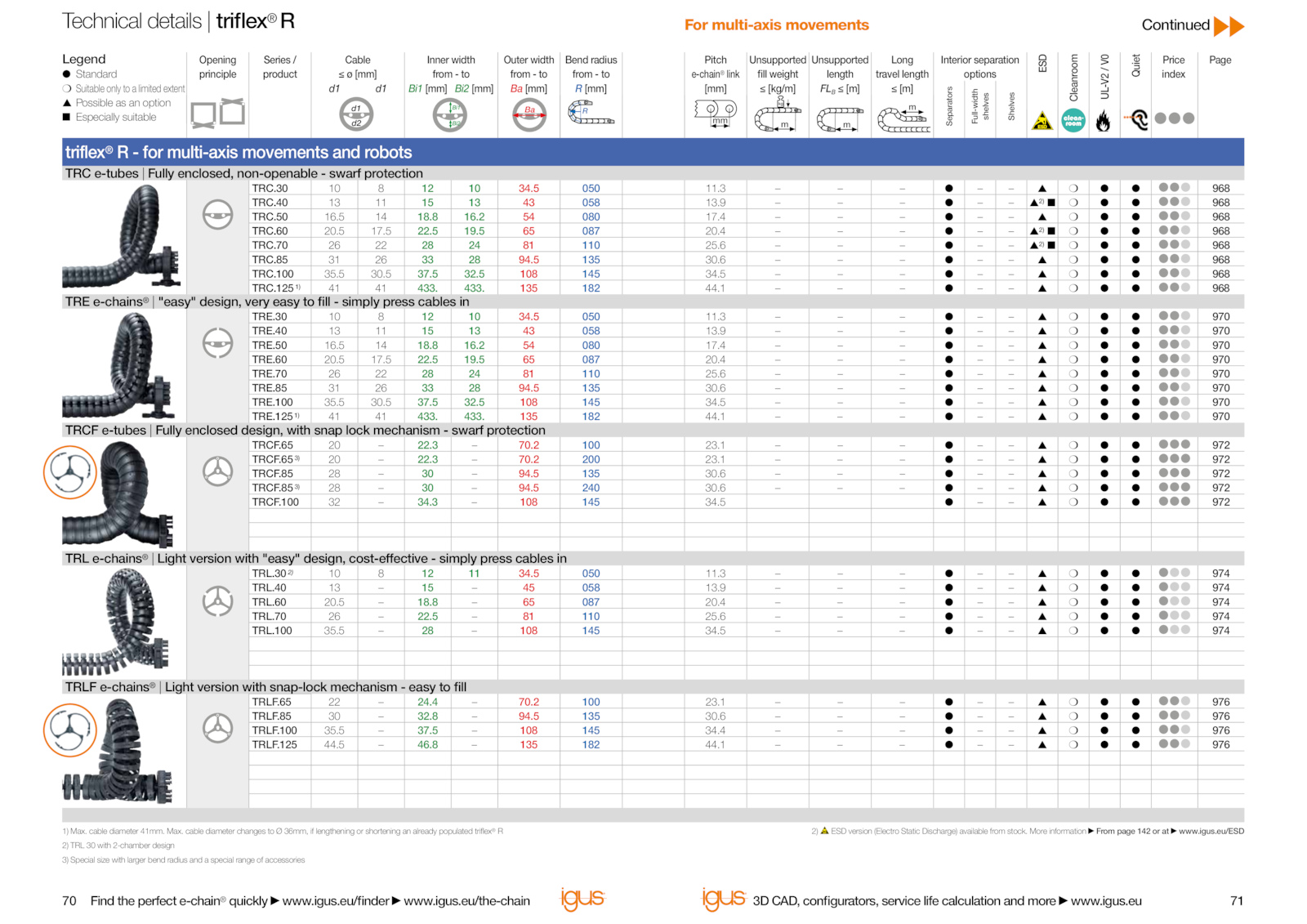Click the TRC e-tubes opening principle icon
Image resolution: width=1307 pixels, height=924 pixels.
[x=217, y=215]
